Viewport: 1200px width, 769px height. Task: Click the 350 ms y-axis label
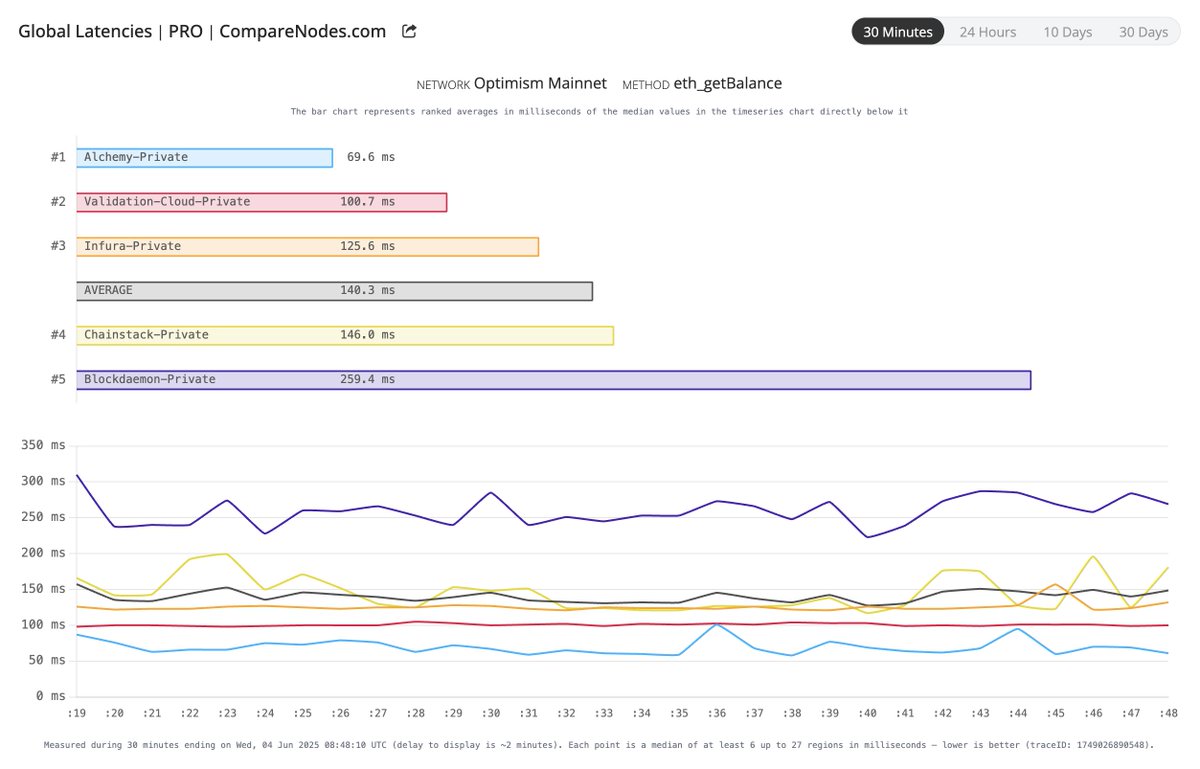(43, 445)
